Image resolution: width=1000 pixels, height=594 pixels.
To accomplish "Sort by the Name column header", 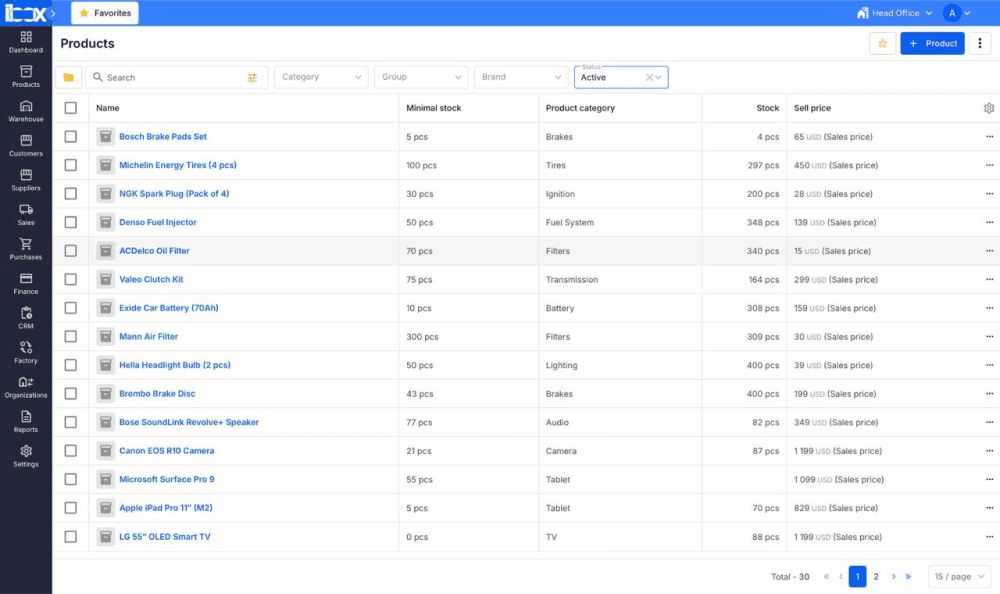I will coord(107,108).
